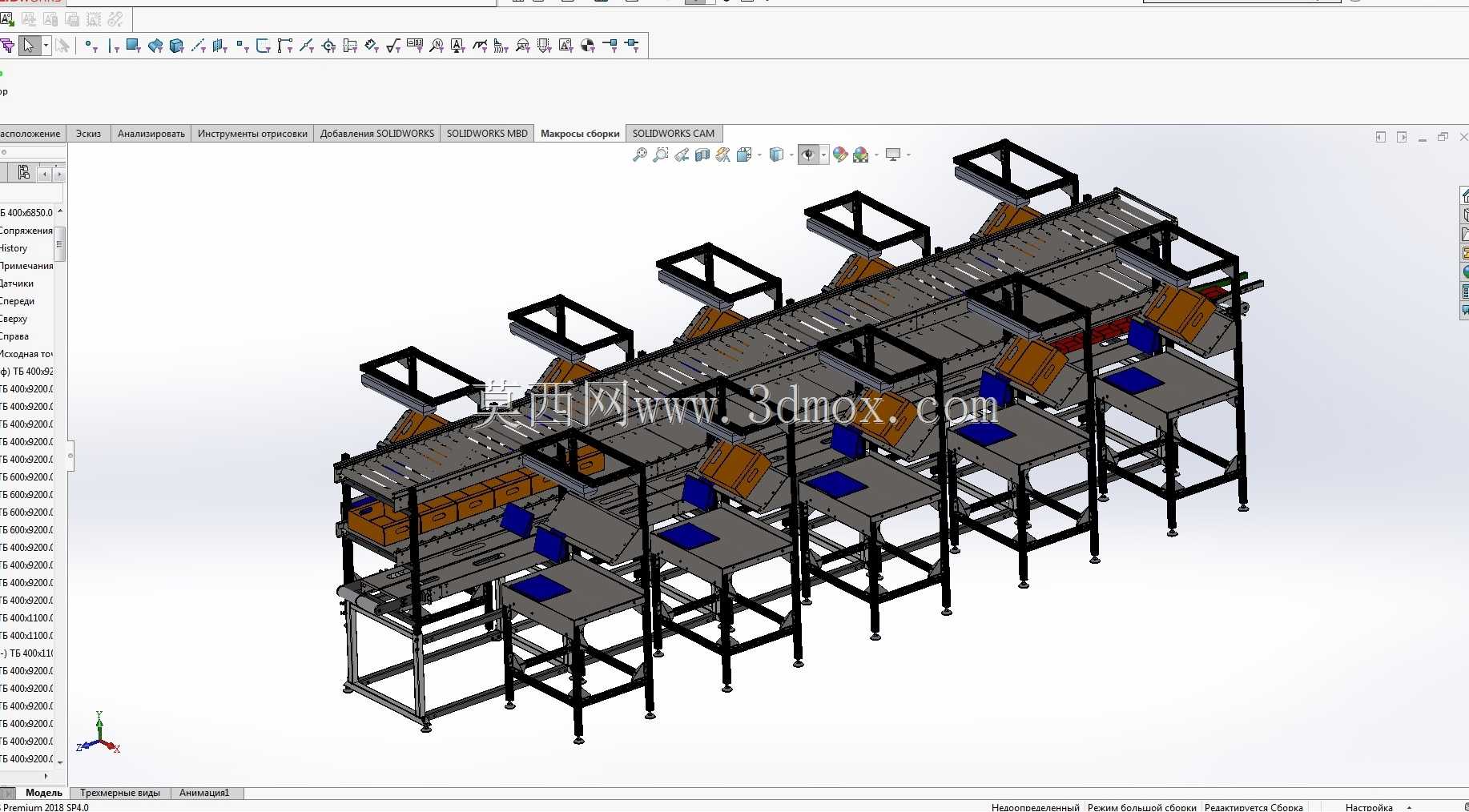Activate the Select arrow cursor tool
1469x812 pixels.
click(29, 46)
